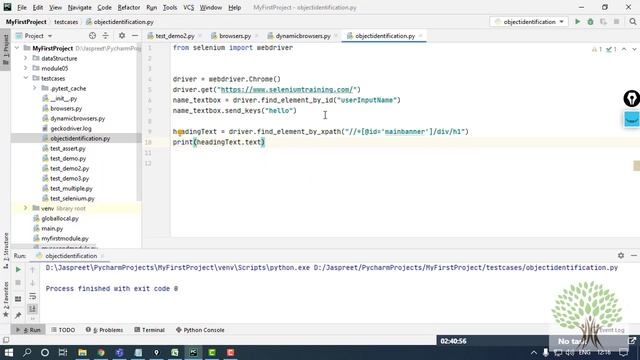
Task: Collapse all in Project panel toolbar
Action: tap(105, 36)
